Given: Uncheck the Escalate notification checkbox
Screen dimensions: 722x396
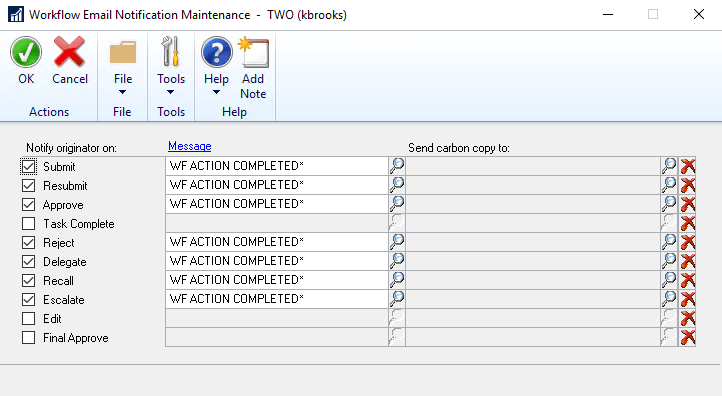Looking at the screenshot, I should [29, 300].
